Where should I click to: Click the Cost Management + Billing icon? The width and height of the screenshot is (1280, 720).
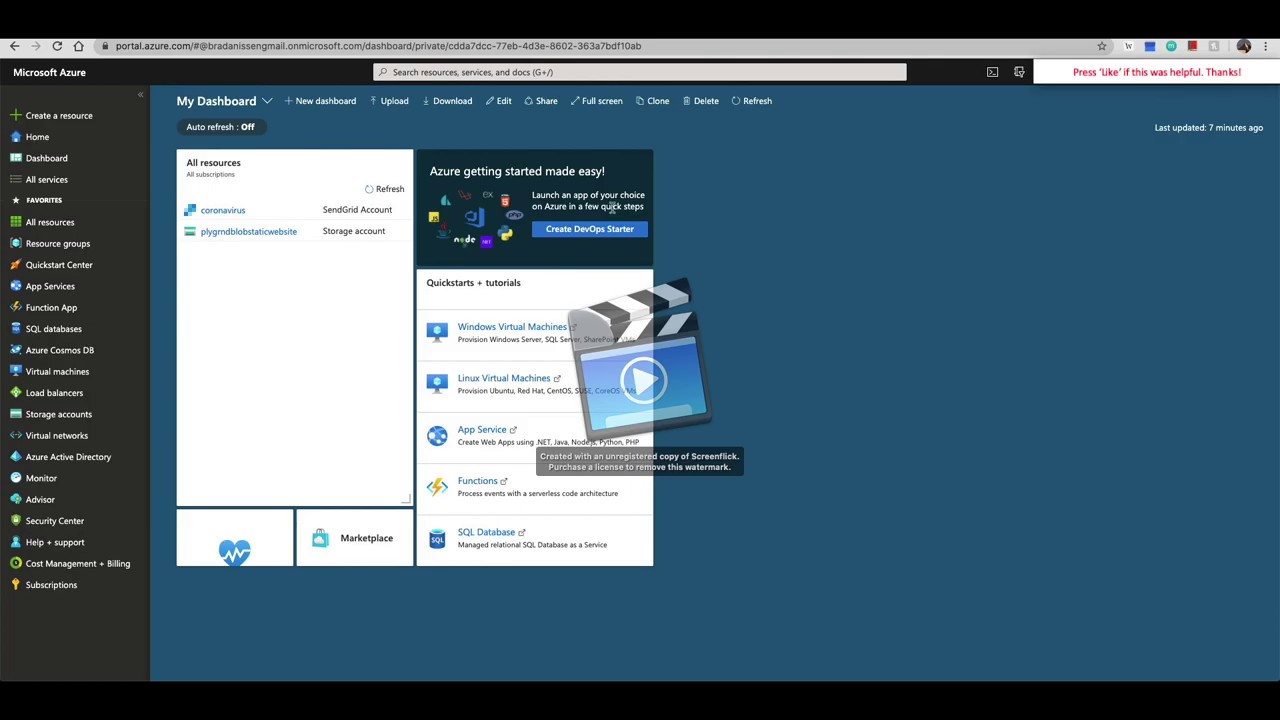[15, 563]
